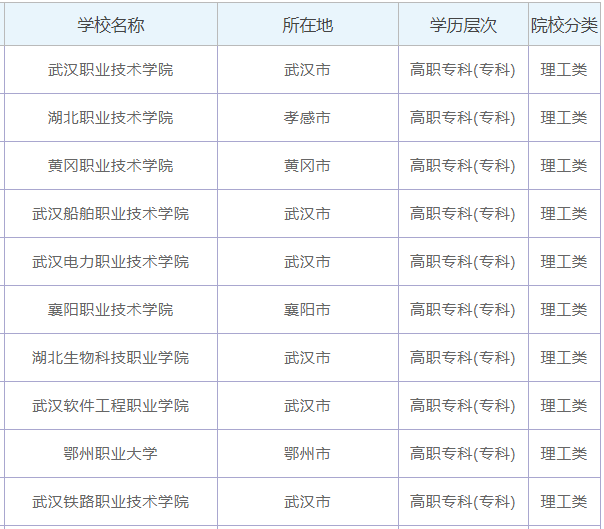Select school name 武汉铁路职业技术学院

(111, 502)
